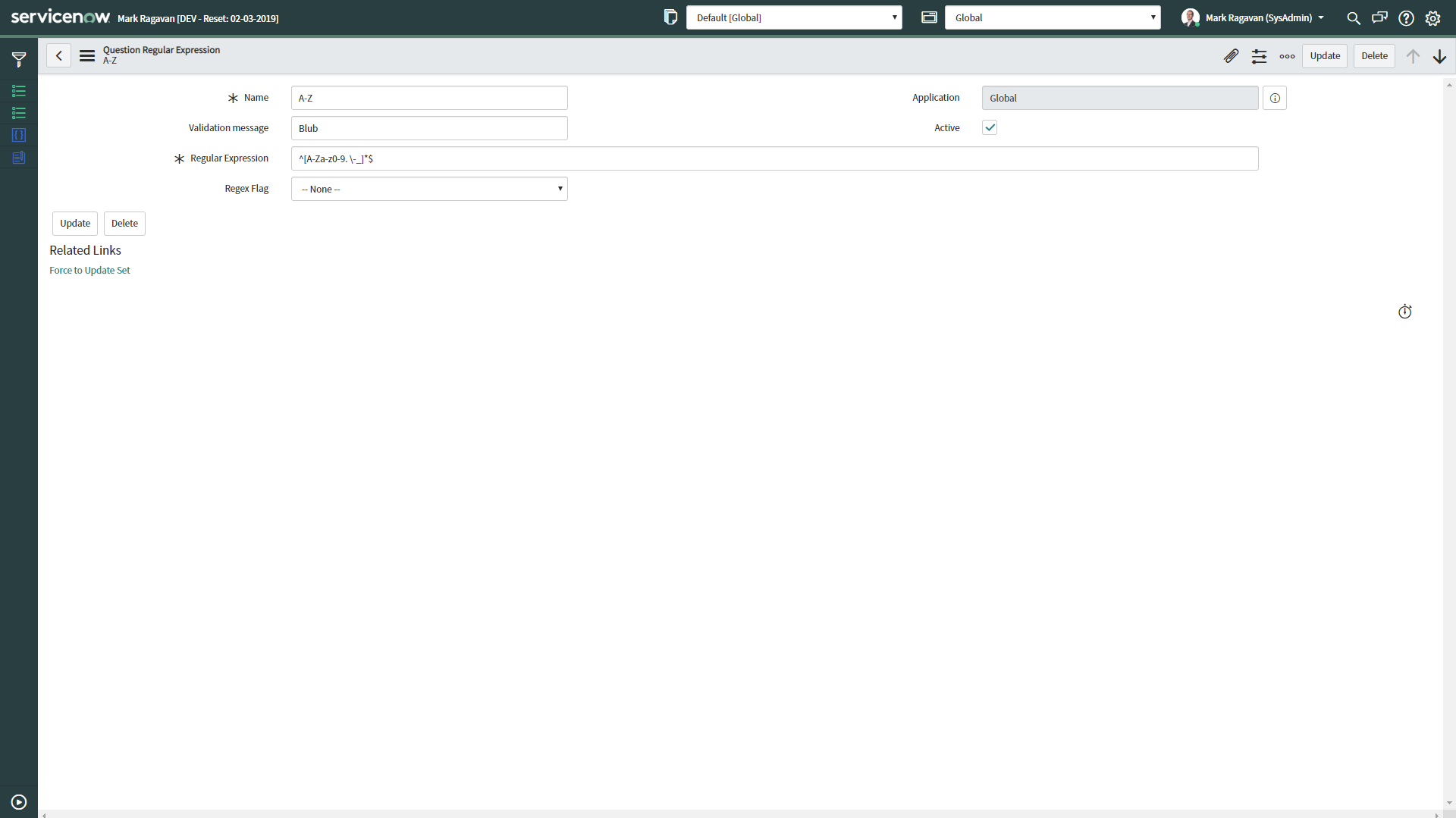Click the stopwatch response time indicator
This screenshot has height=818, width=1456.
click(1404, 311)
